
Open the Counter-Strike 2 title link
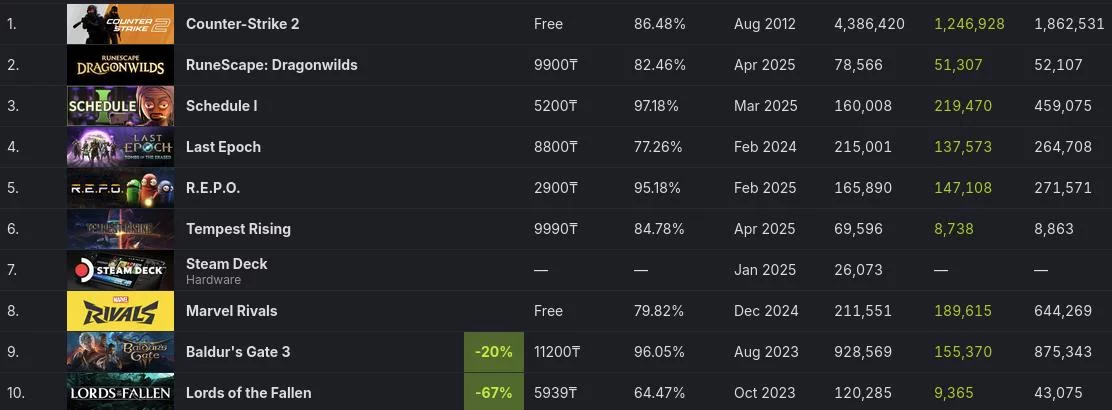243,23
